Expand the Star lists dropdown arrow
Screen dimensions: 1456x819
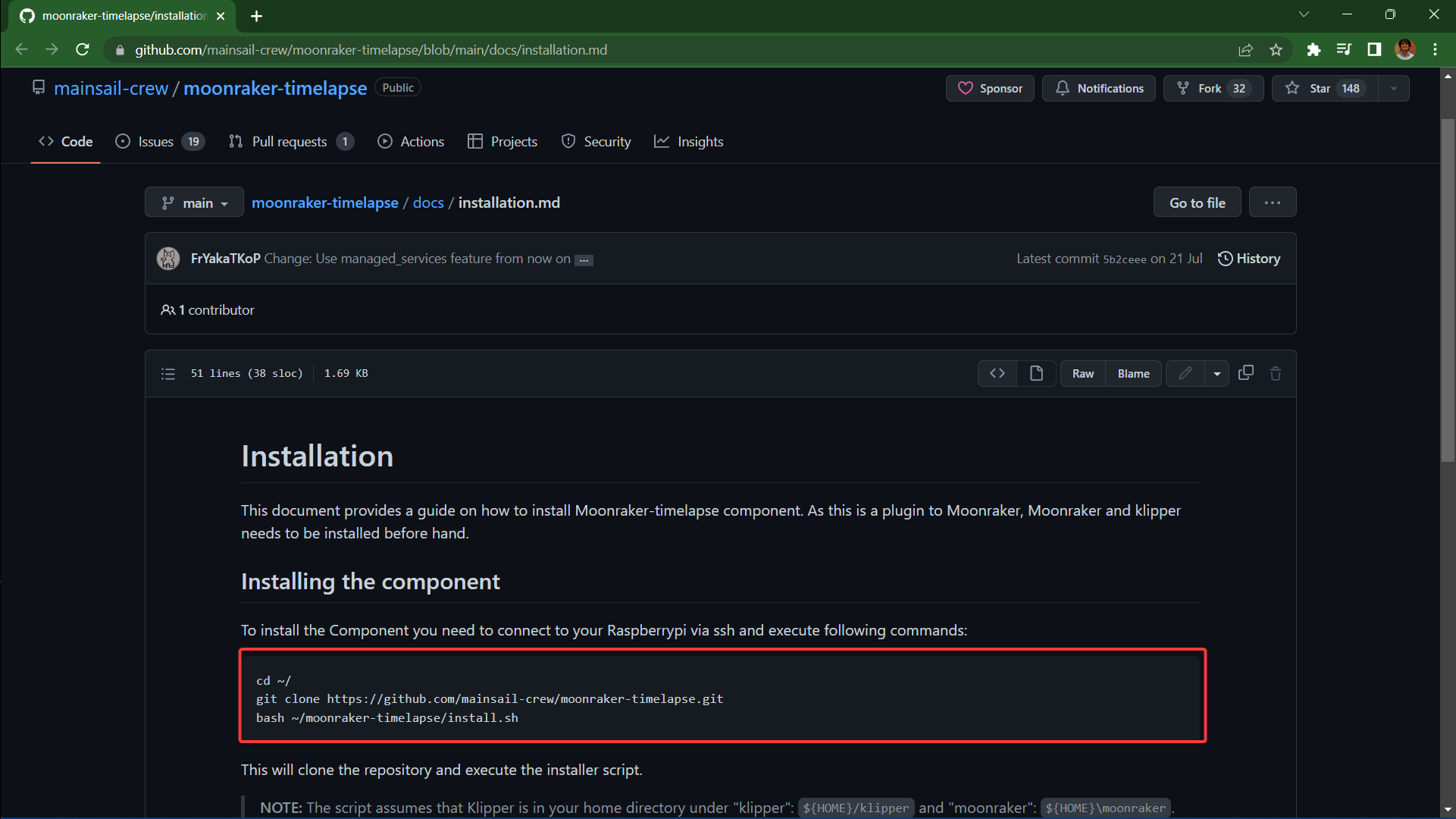(1394, 88)
